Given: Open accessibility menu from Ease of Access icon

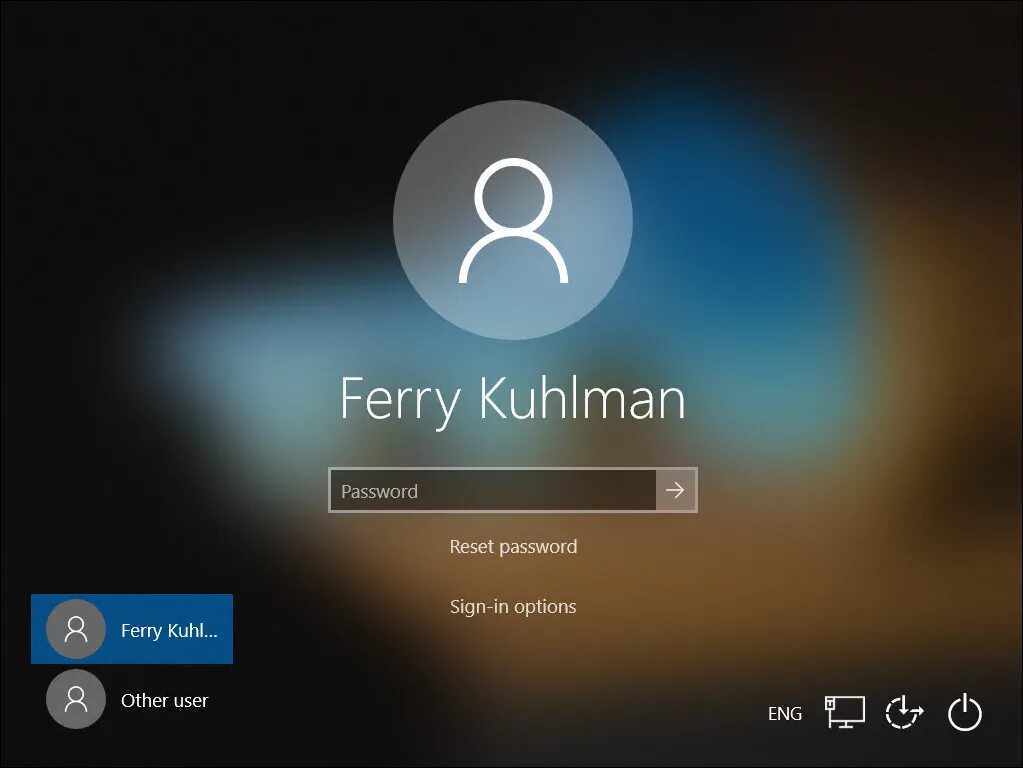Looking at the screenshot, I should tap(903, 713).
